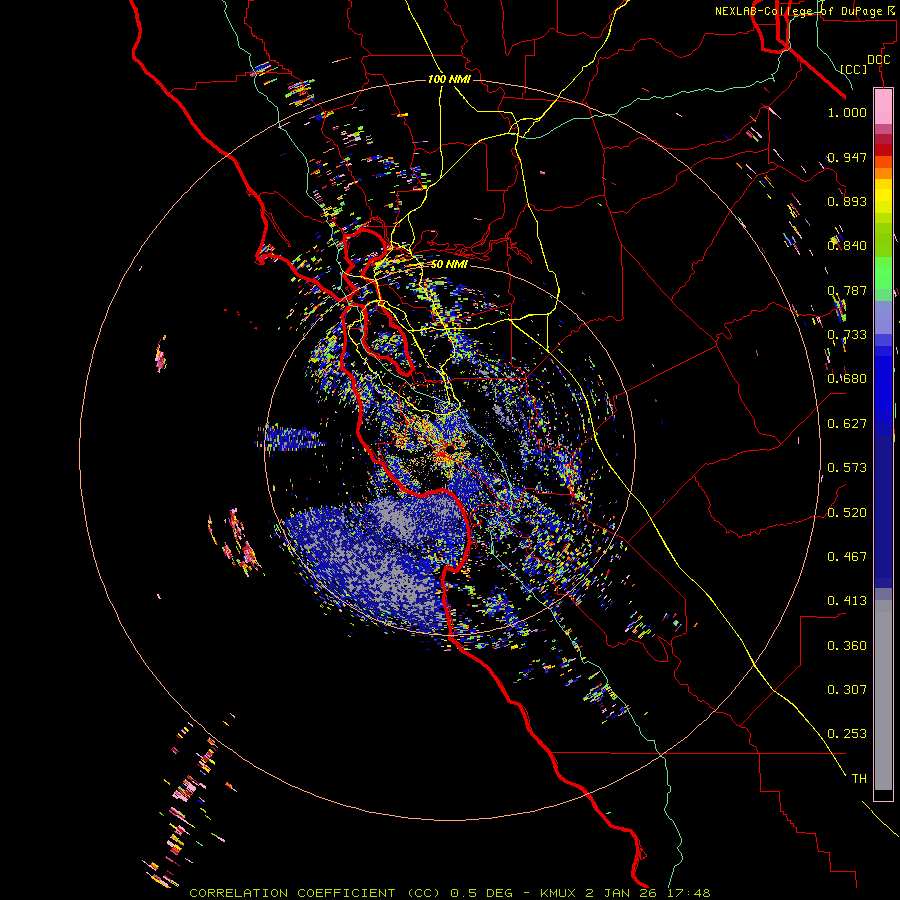Select the 0.520 legend value

pos(847,513)
